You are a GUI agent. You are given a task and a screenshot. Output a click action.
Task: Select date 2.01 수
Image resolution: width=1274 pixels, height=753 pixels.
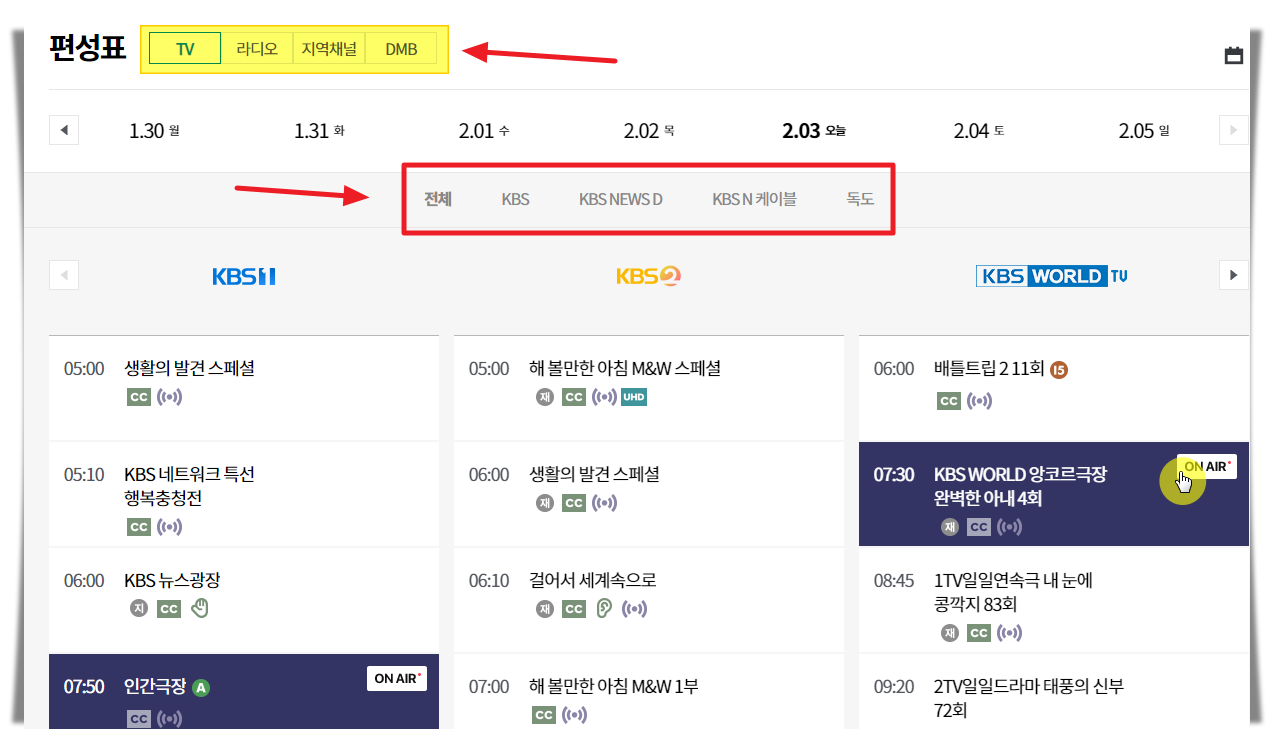[x=484, y=131]
